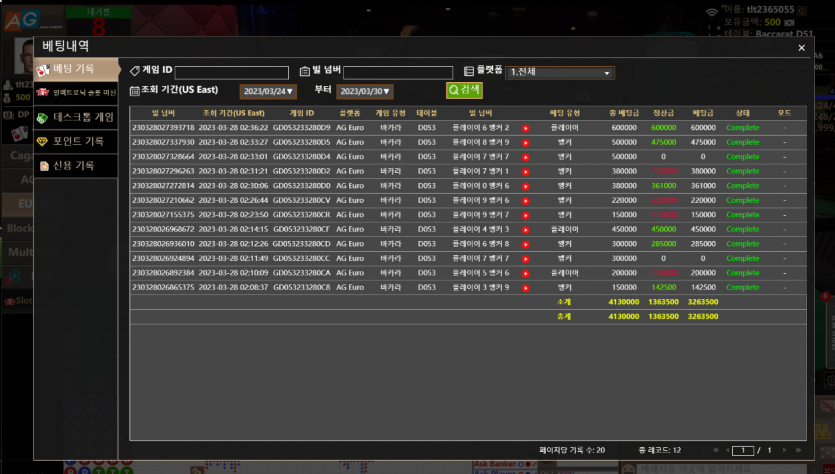Play replay for bill 230328027393718

coord(526,128)
